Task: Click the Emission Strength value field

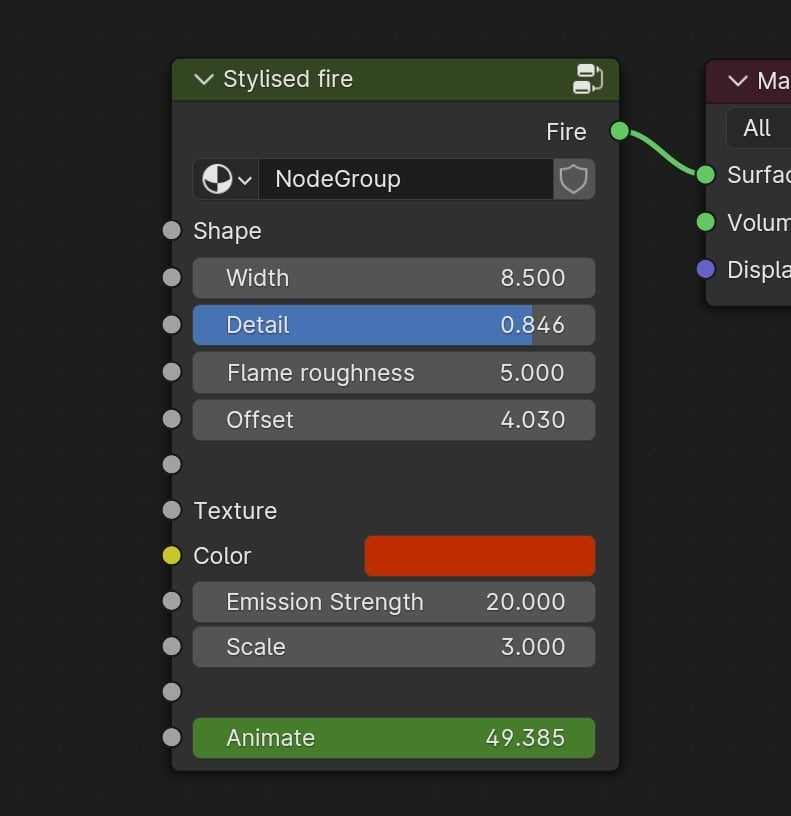Action: coord(393,602)
